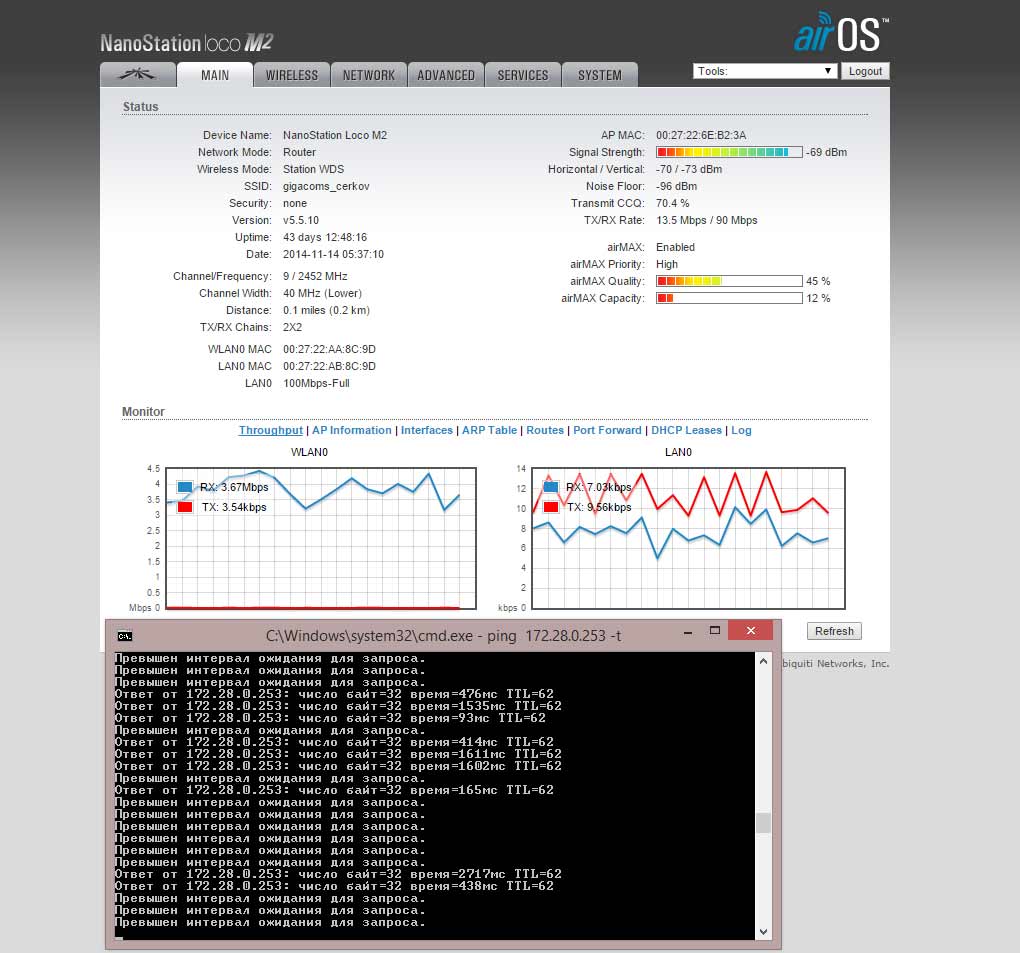Click the ping reply showing 2717мс
The height and width of the screenshot is (953, 1020).
point(338,874)
